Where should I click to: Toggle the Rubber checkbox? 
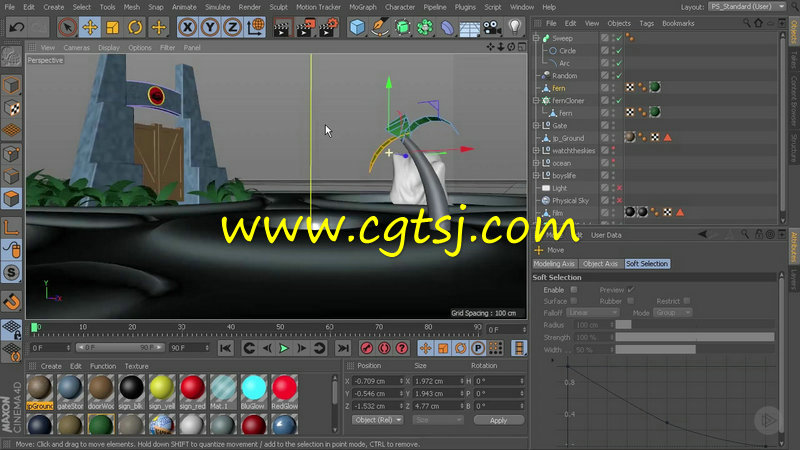click(631, 301)
